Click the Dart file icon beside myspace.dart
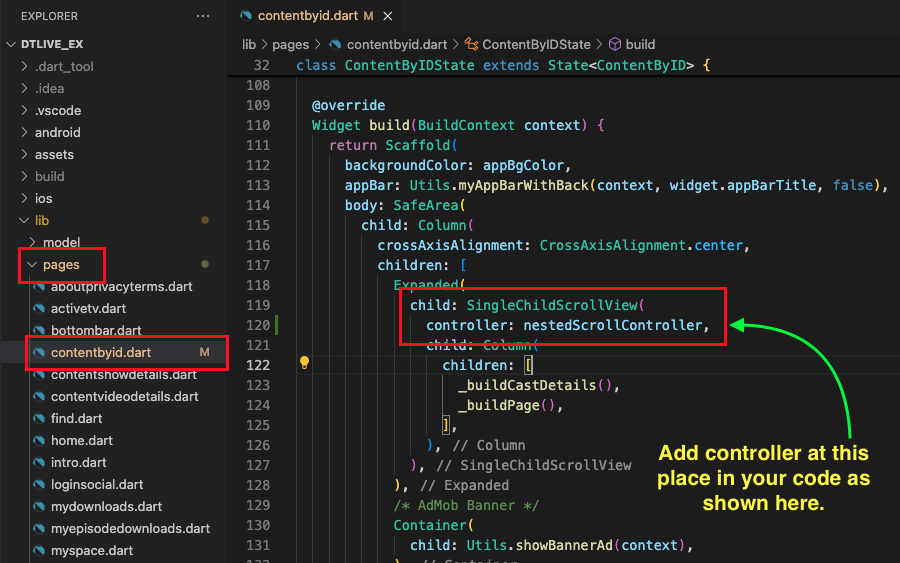900x563 pixels. point(39,550)
